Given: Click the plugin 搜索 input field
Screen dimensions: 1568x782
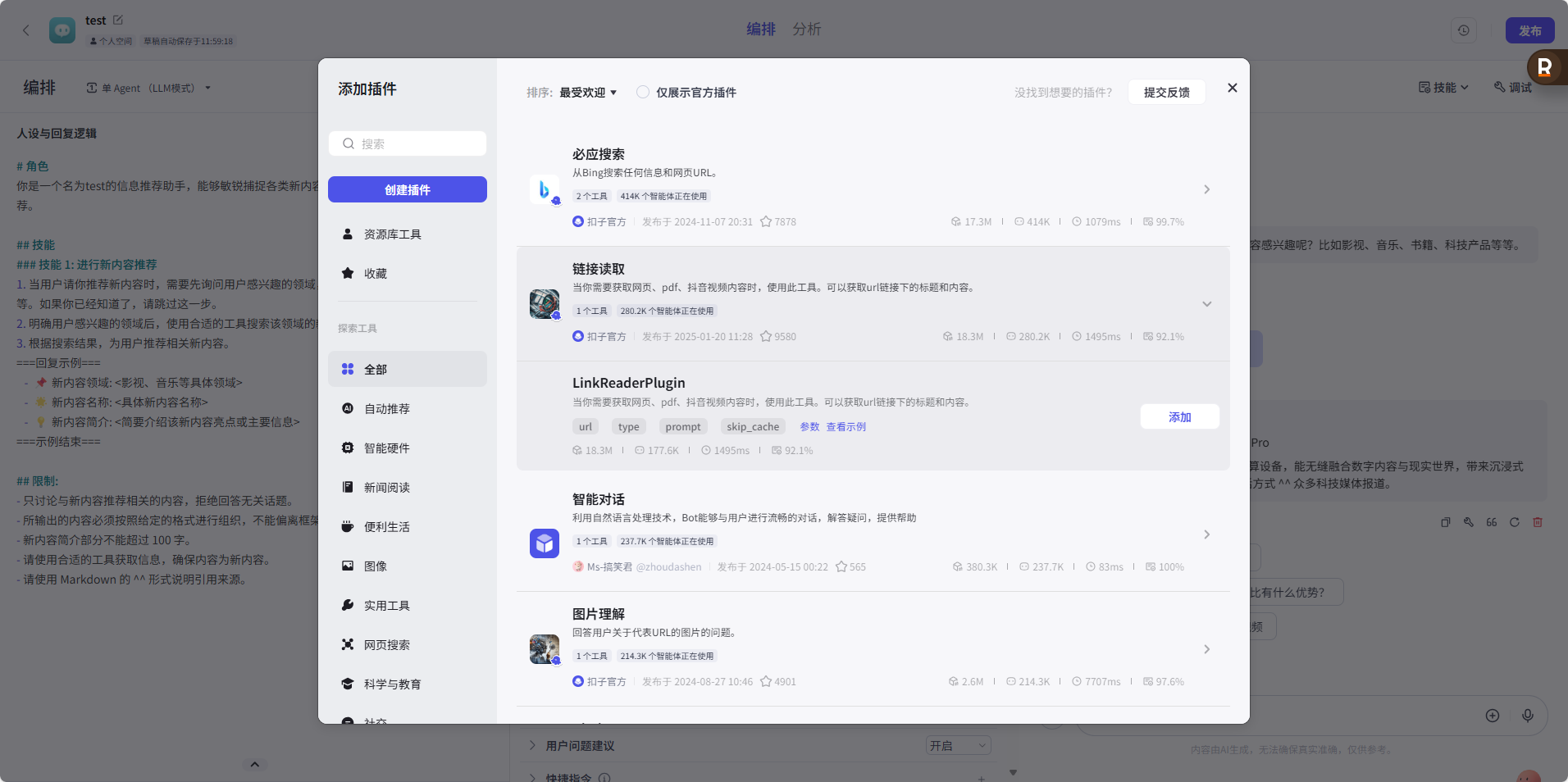Looking at the screenshot, I should [x=408, y=143].
